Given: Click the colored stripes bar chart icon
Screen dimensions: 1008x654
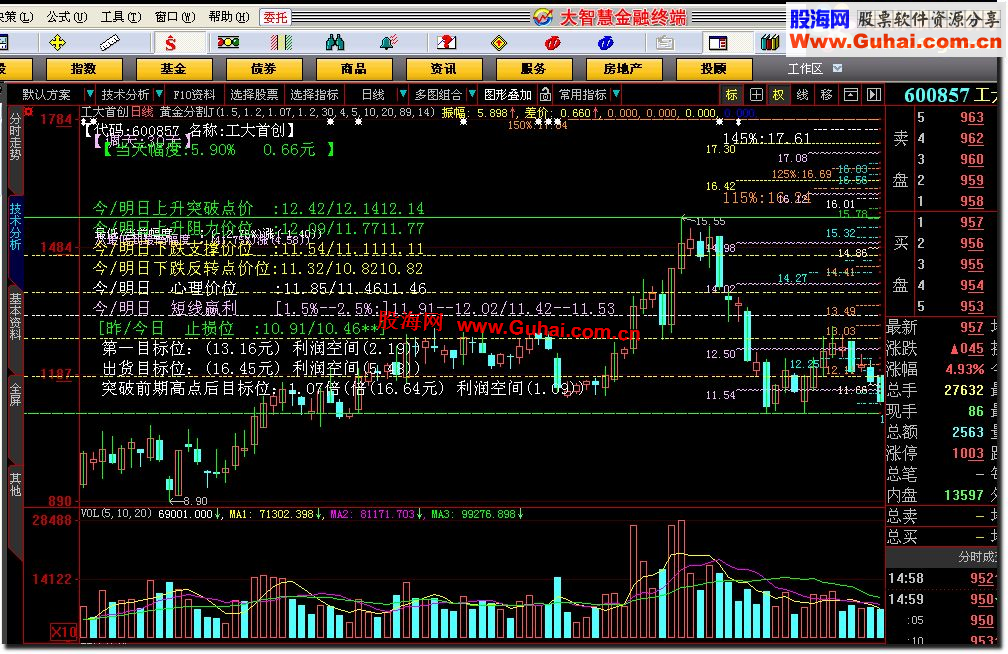Looking at the screenshot, I should [281, 43].
